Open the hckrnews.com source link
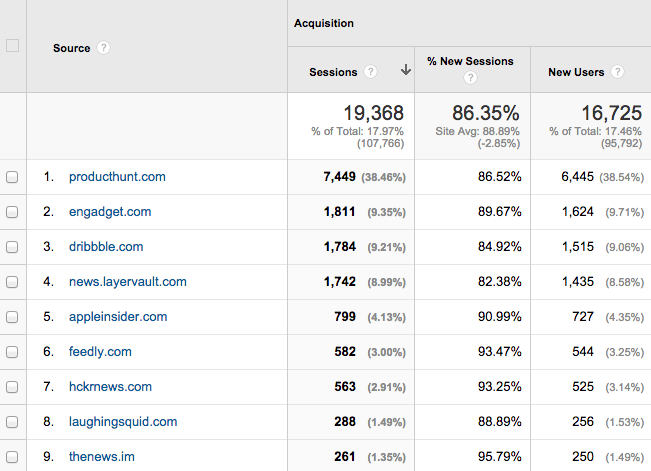Screen dimensions: 651x471 110,386
